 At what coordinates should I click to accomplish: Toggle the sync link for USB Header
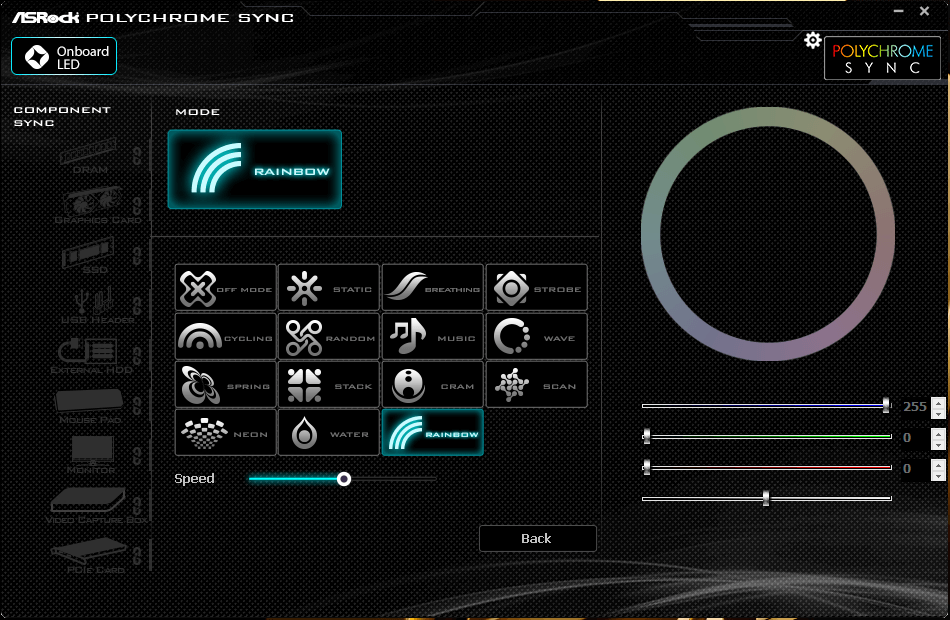pyautogui.click(x=138, y=306)
